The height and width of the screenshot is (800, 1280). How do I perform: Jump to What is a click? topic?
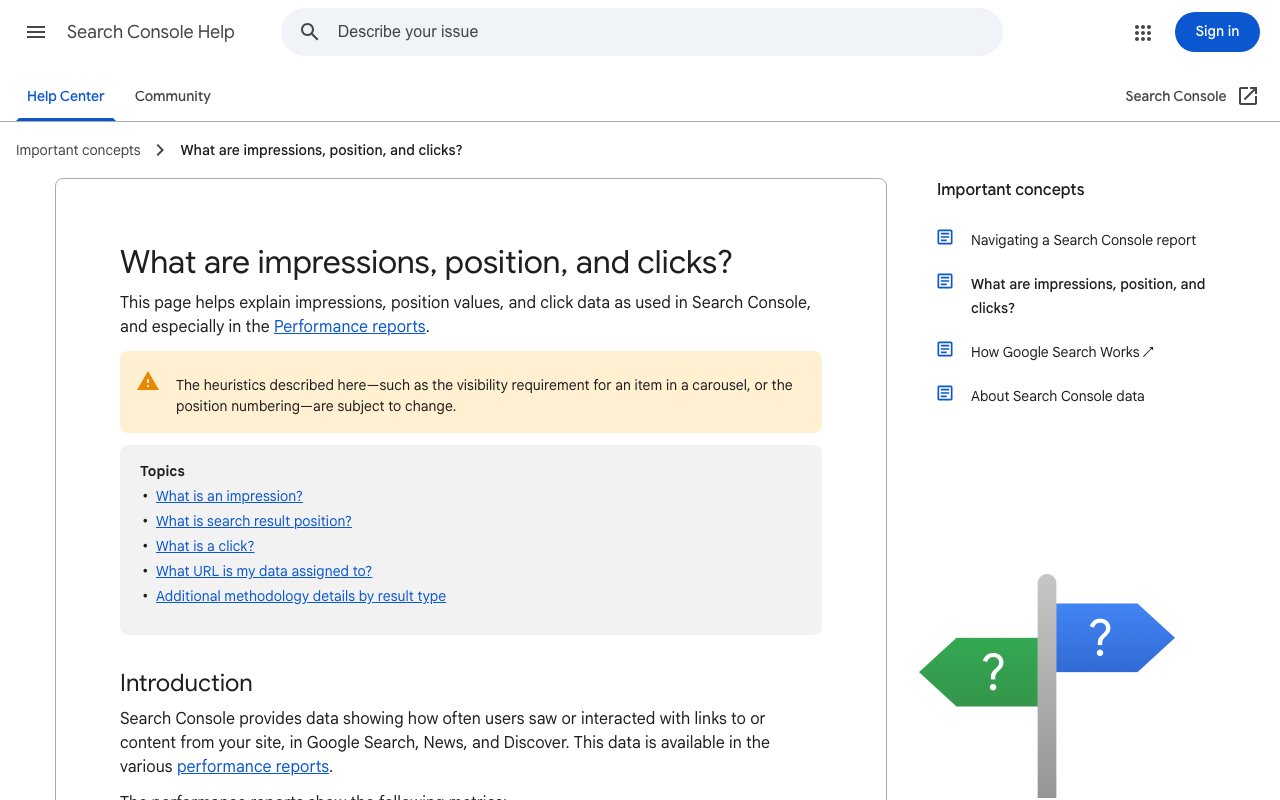click(x=205, y=546)
